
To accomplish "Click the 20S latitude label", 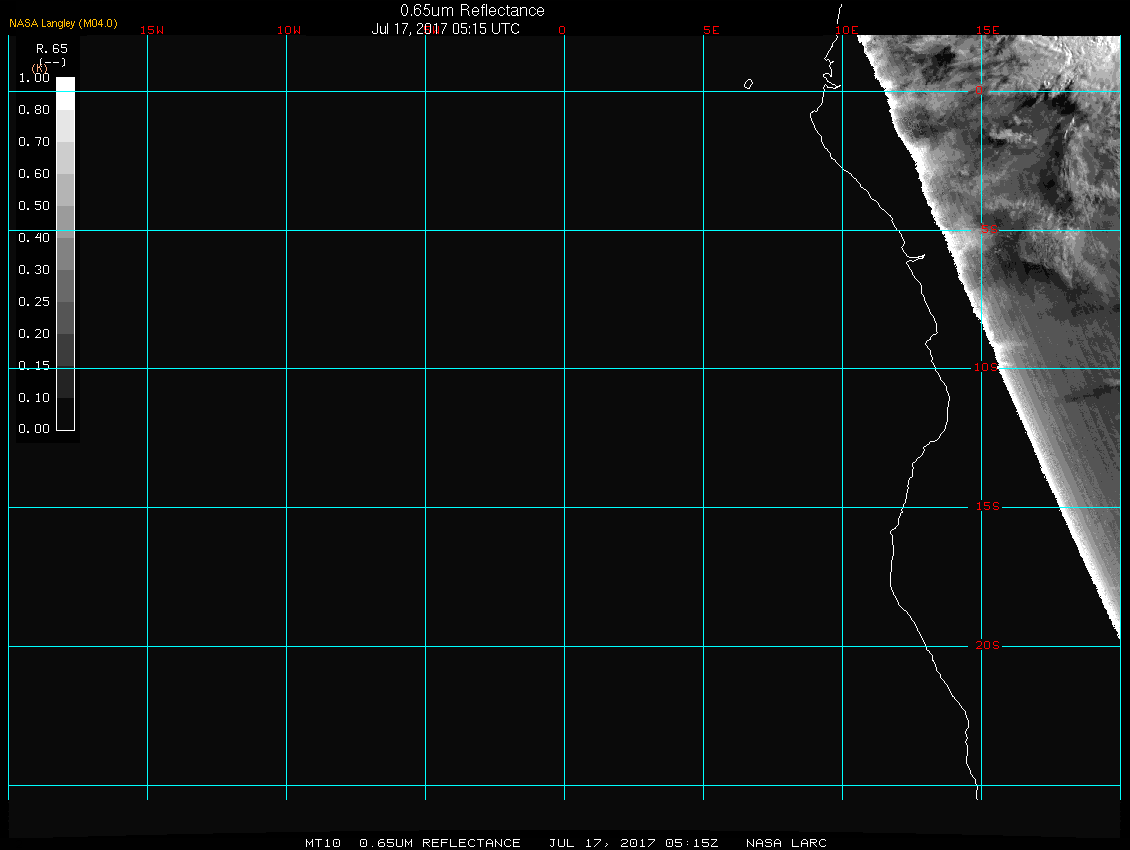I will click(x=988, y=646).
